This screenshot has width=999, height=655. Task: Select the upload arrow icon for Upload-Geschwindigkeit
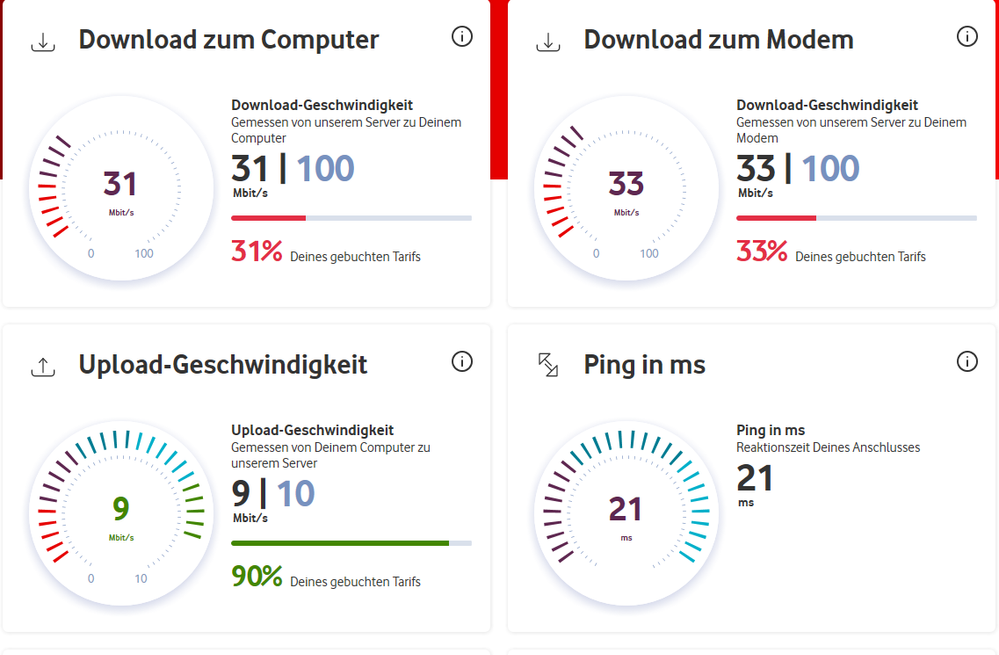[x=42, y=365]
